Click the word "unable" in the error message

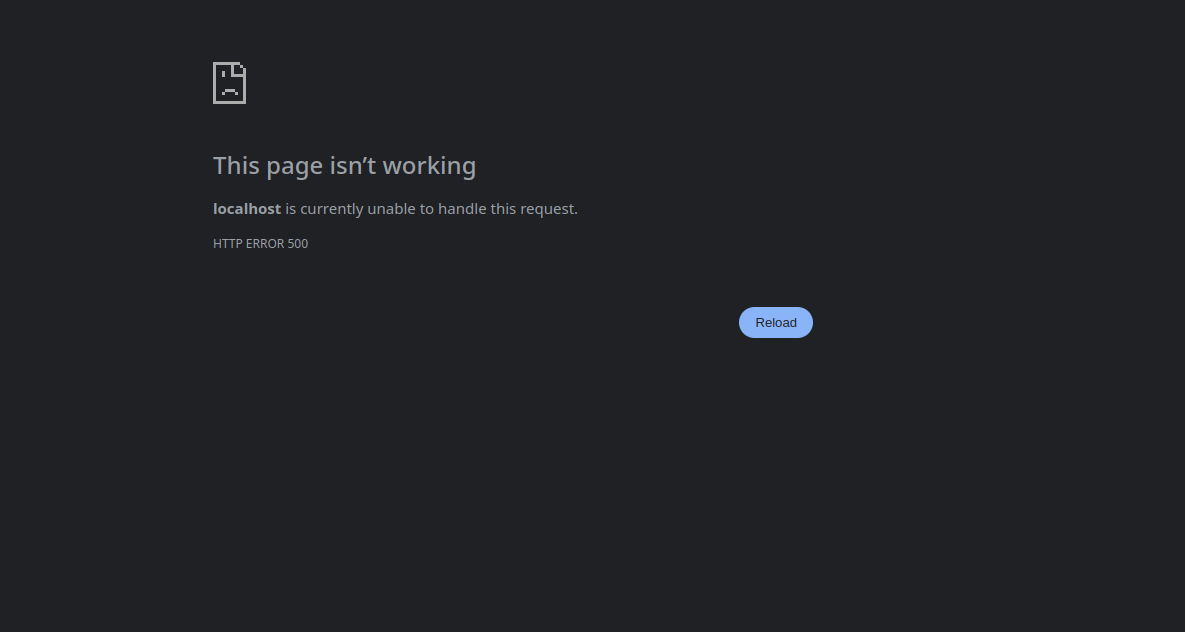pos(391,209)
